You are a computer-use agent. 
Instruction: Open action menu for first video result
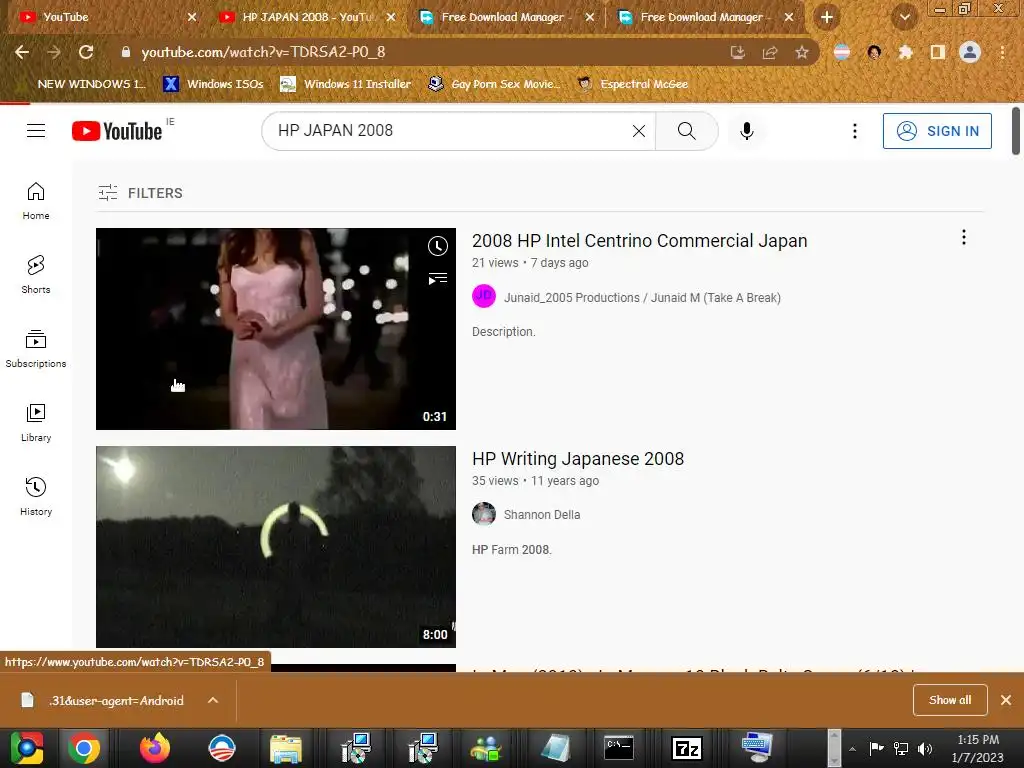click(964, 238)
